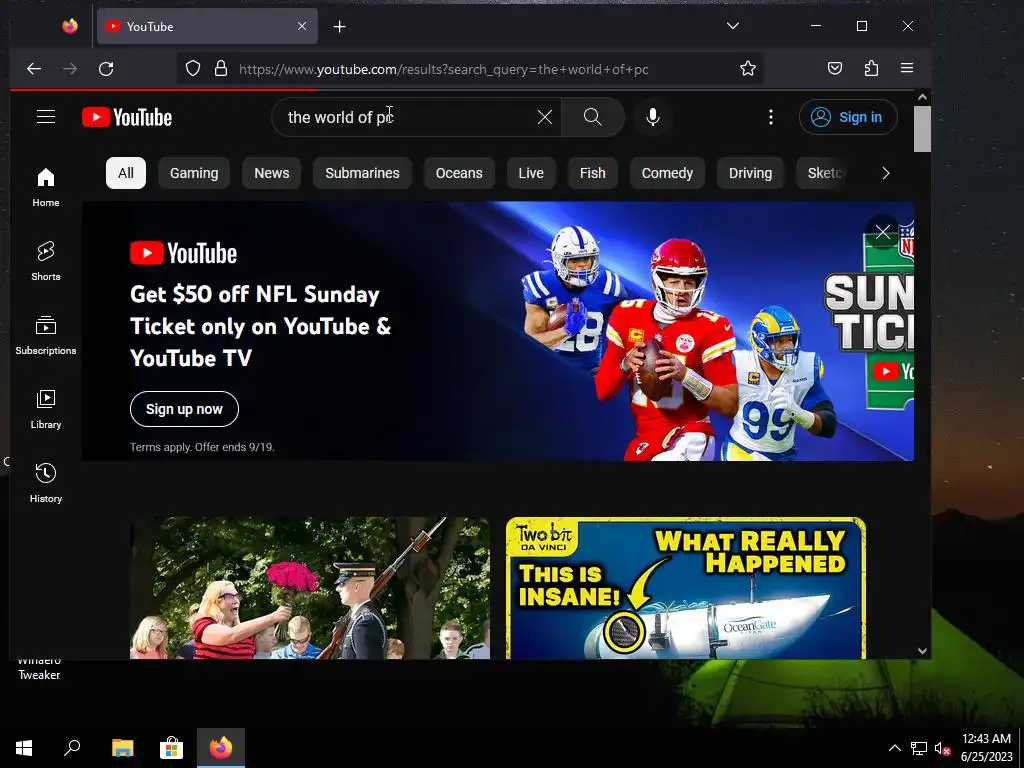Open the taskbar clock and date

pyautogui.click(x=986, y=748)
